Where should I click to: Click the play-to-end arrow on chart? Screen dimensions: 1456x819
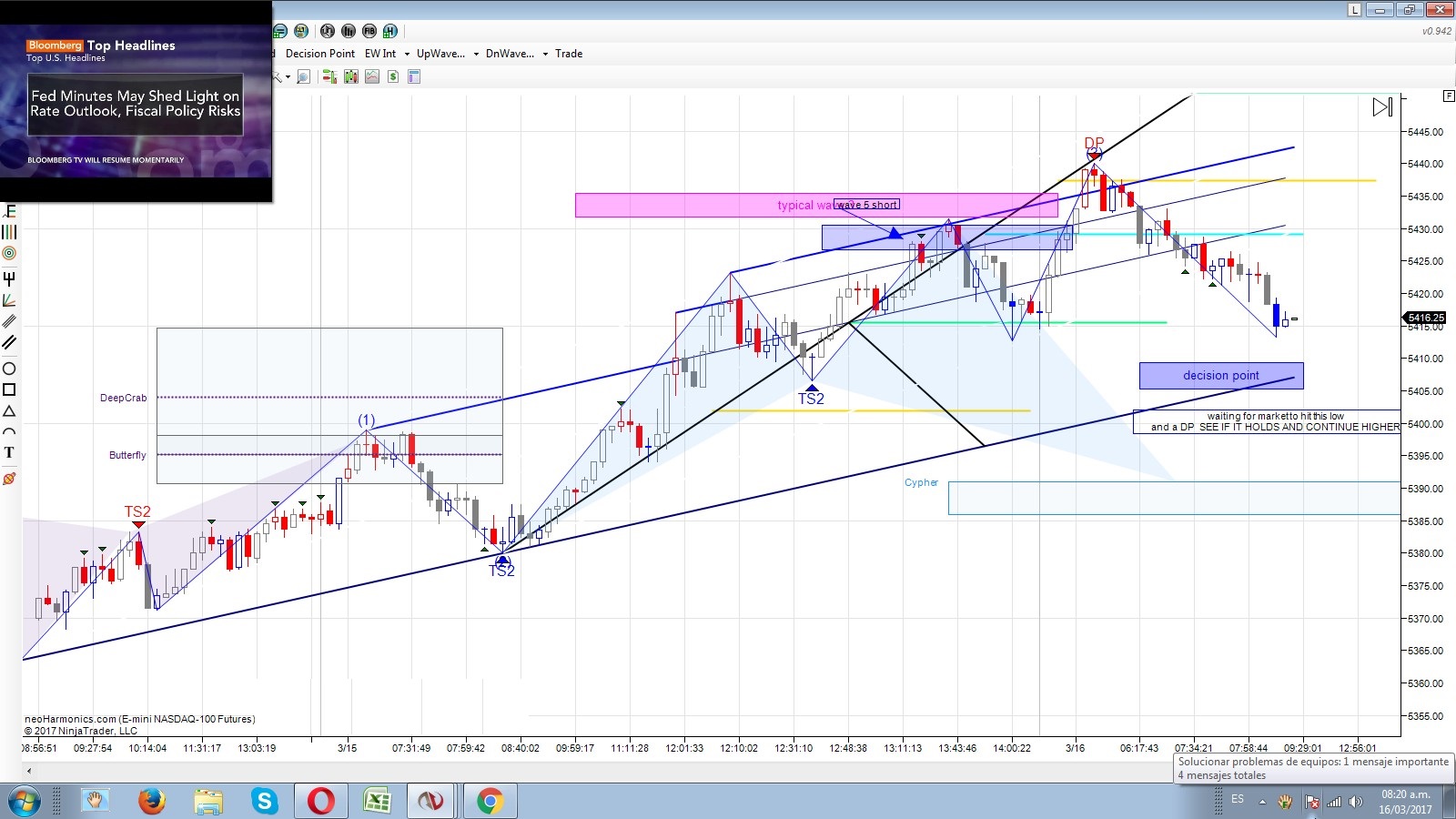[x=1382, y=107]
